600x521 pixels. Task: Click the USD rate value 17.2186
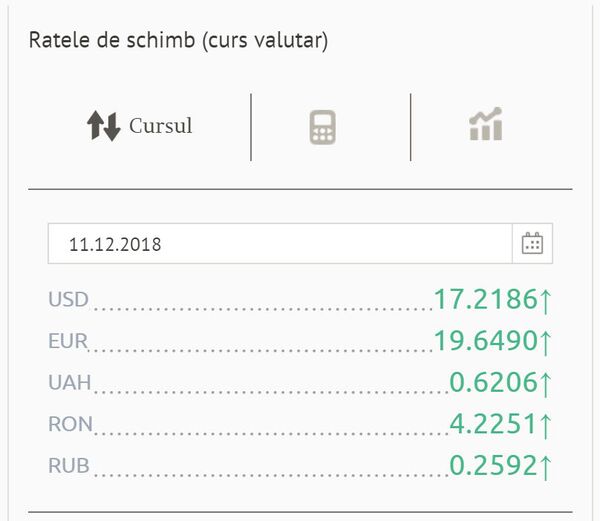coord(486,299)
